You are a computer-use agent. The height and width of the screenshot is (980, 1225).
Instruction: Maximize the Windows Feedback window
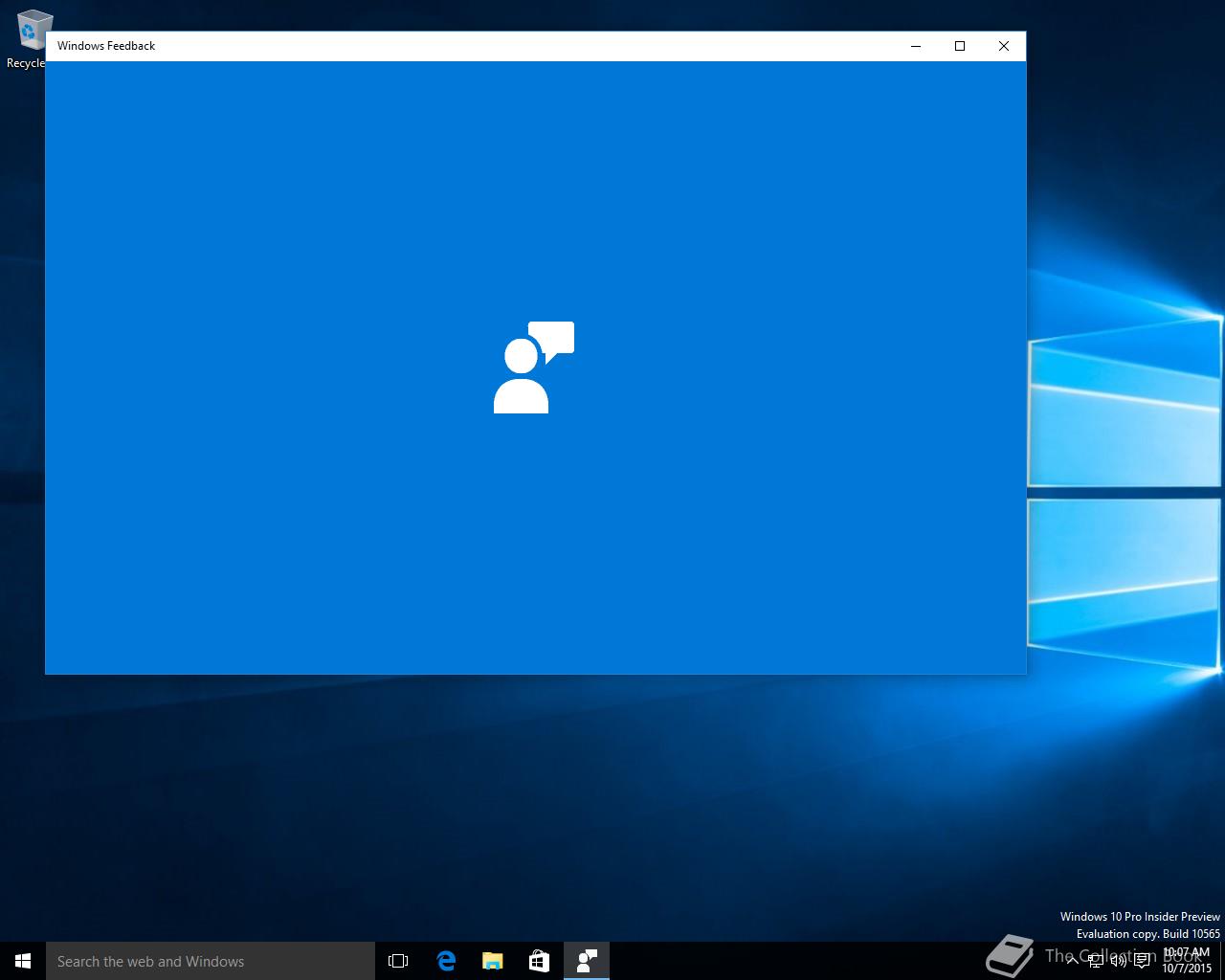960,46
